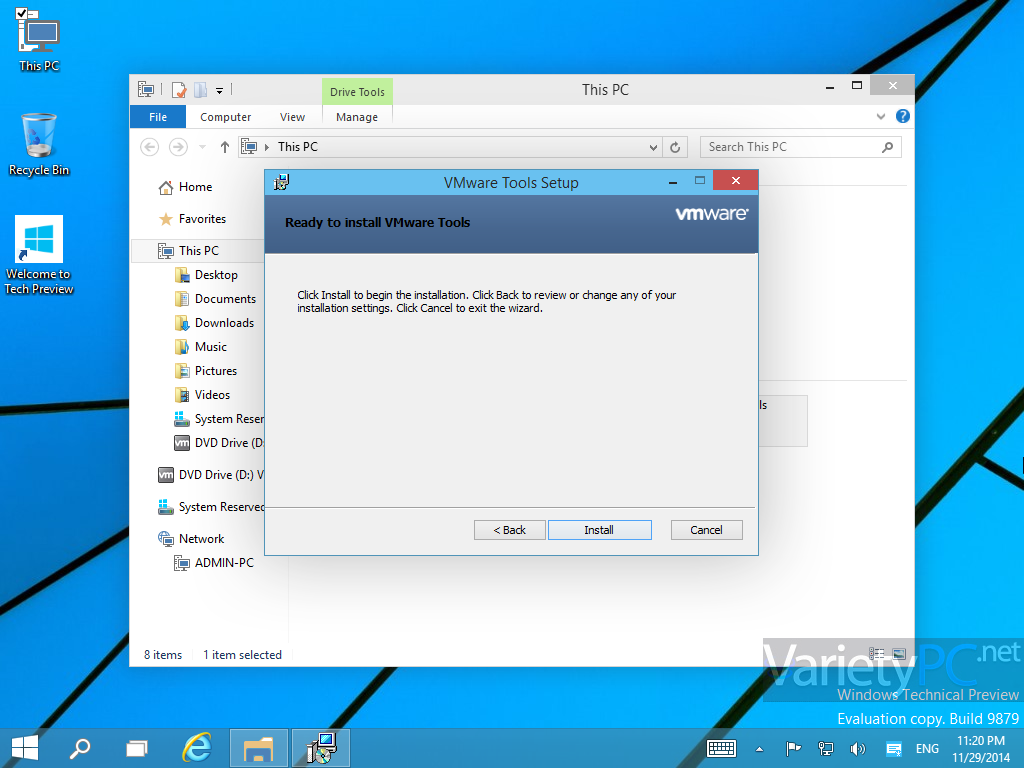The width and height of the screenshot is (1024, 768).
Task: Open Explorer Help question mark icon
Action: coord(903,116)
